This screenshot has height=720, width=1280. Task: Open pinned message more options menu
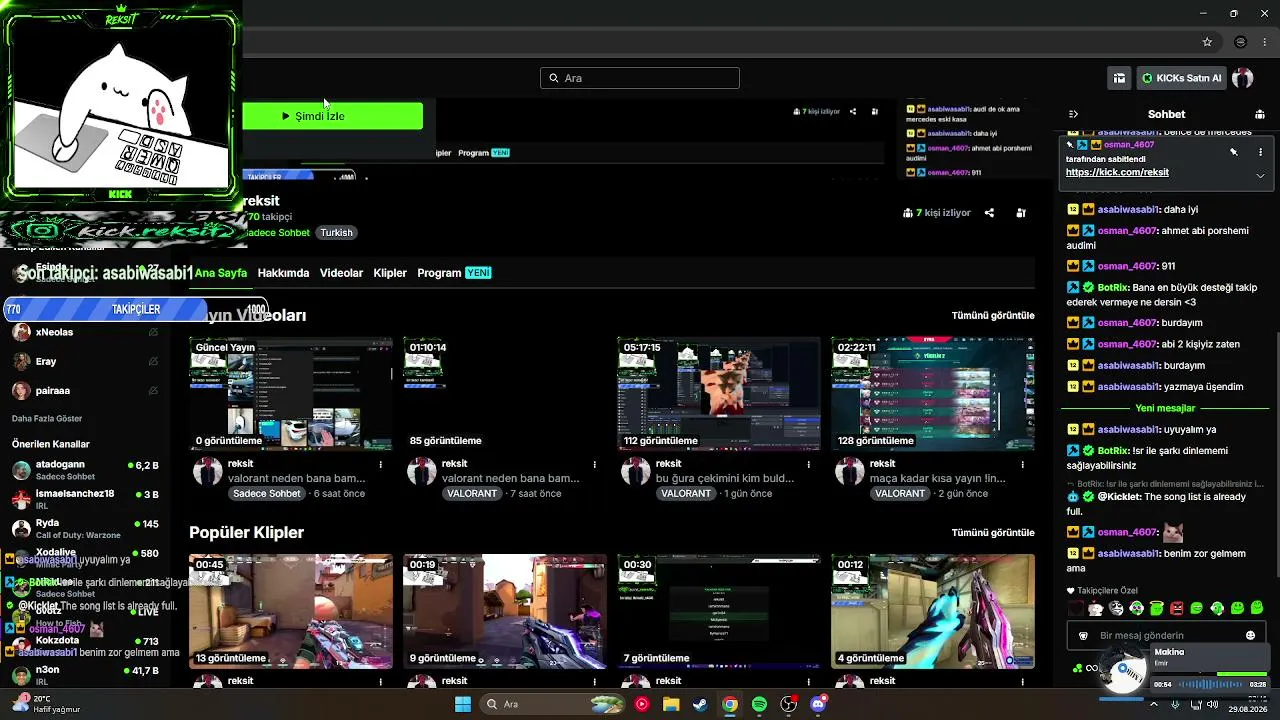coord(1260,152)
